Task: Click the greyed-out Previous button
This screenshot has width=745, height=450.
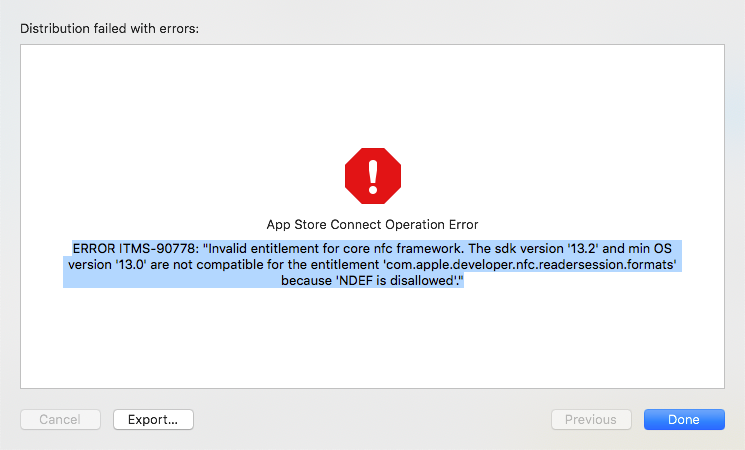Action: pos(591,420)
